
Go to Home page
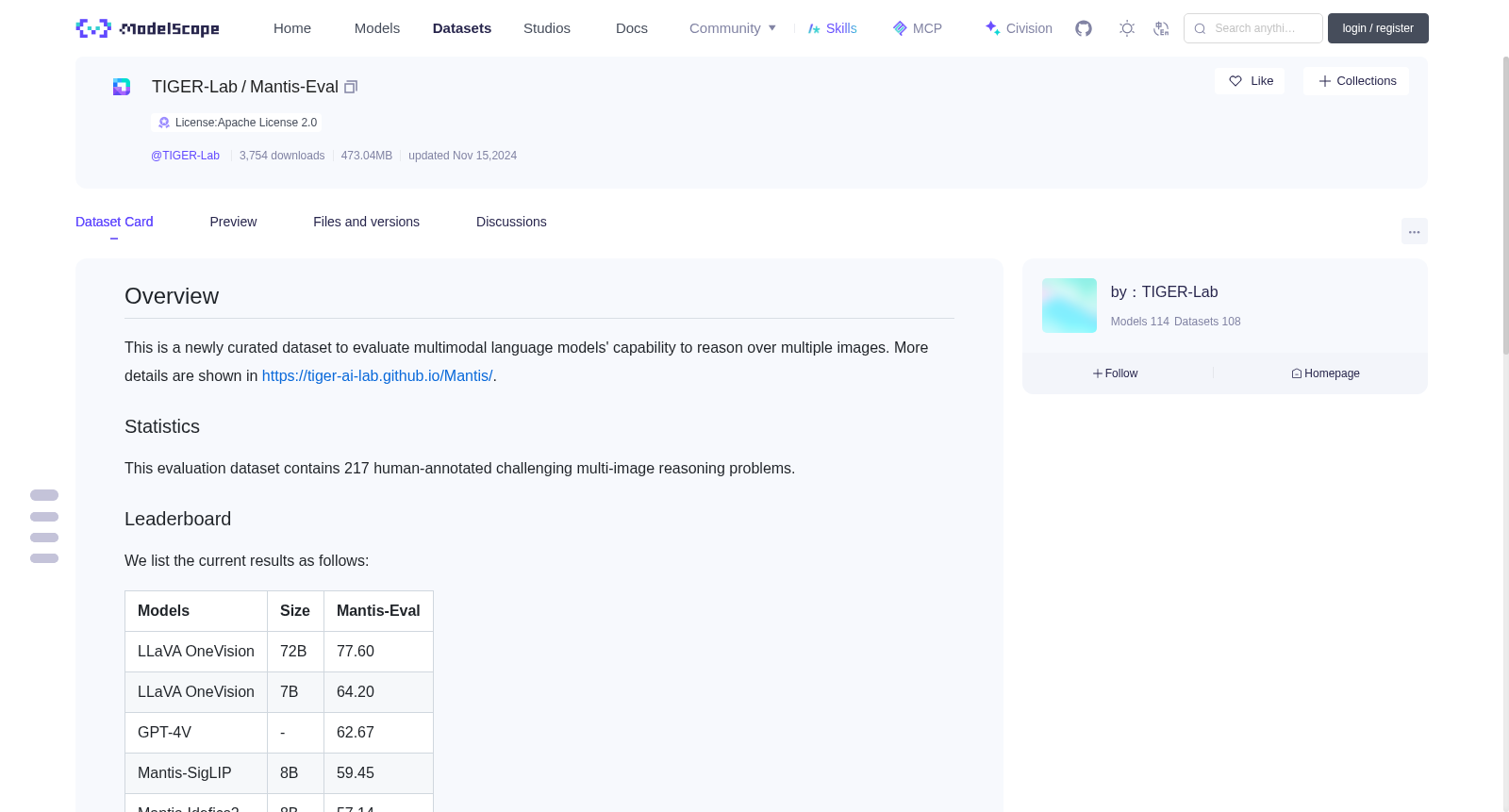292,28
